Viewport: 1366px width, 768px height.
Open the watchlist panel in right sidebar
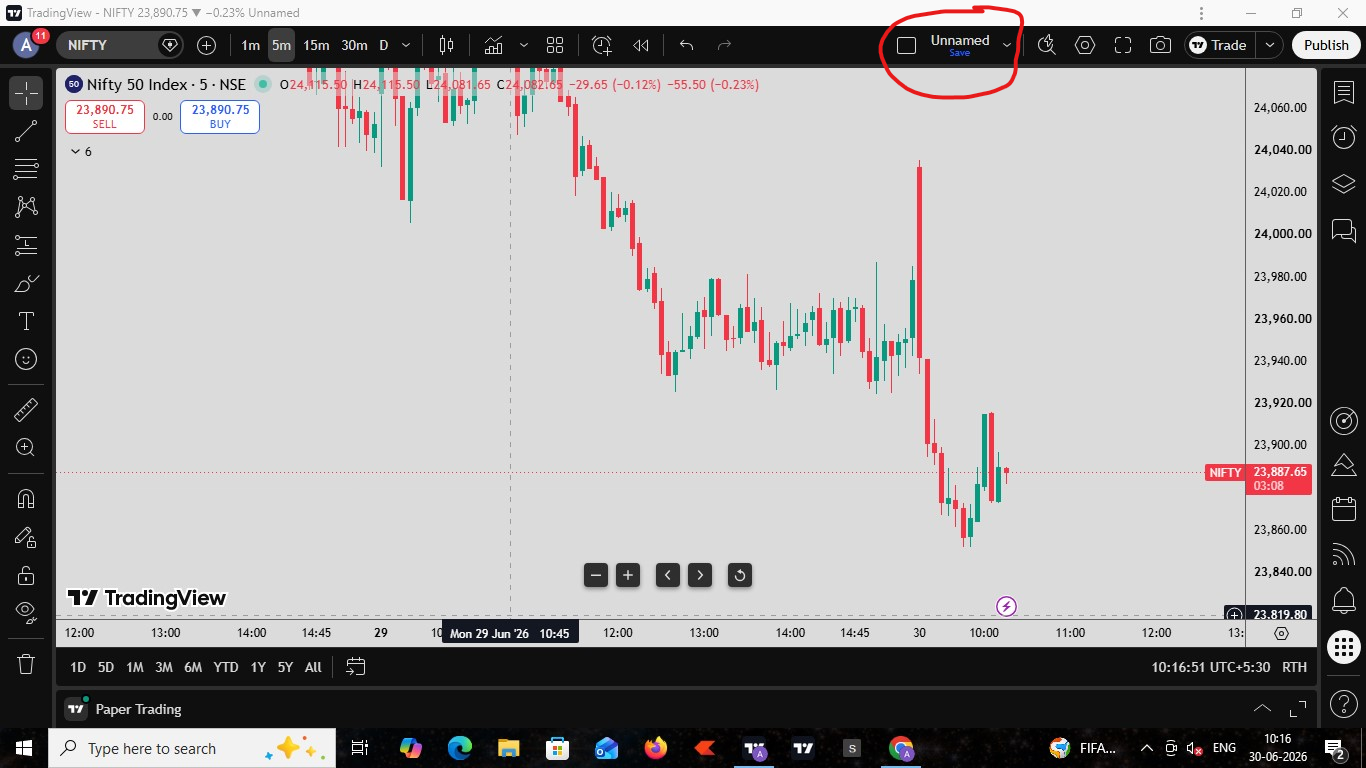[1343, 92]
